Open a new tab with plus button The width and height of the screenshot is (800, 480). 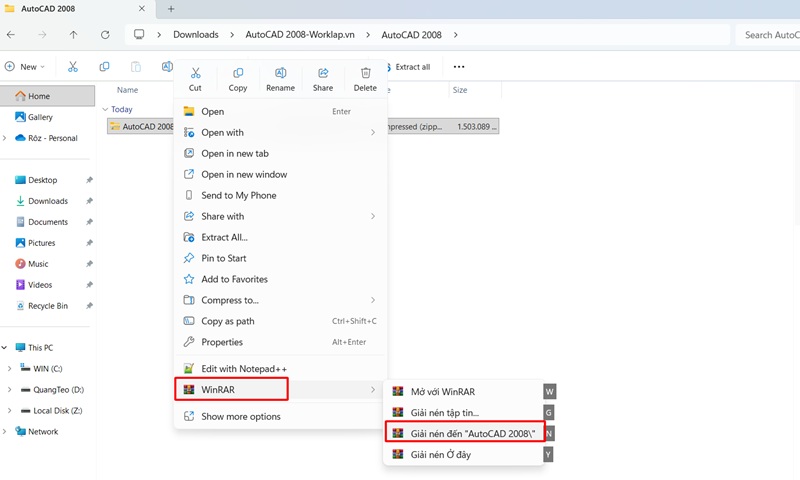[171, 9]
